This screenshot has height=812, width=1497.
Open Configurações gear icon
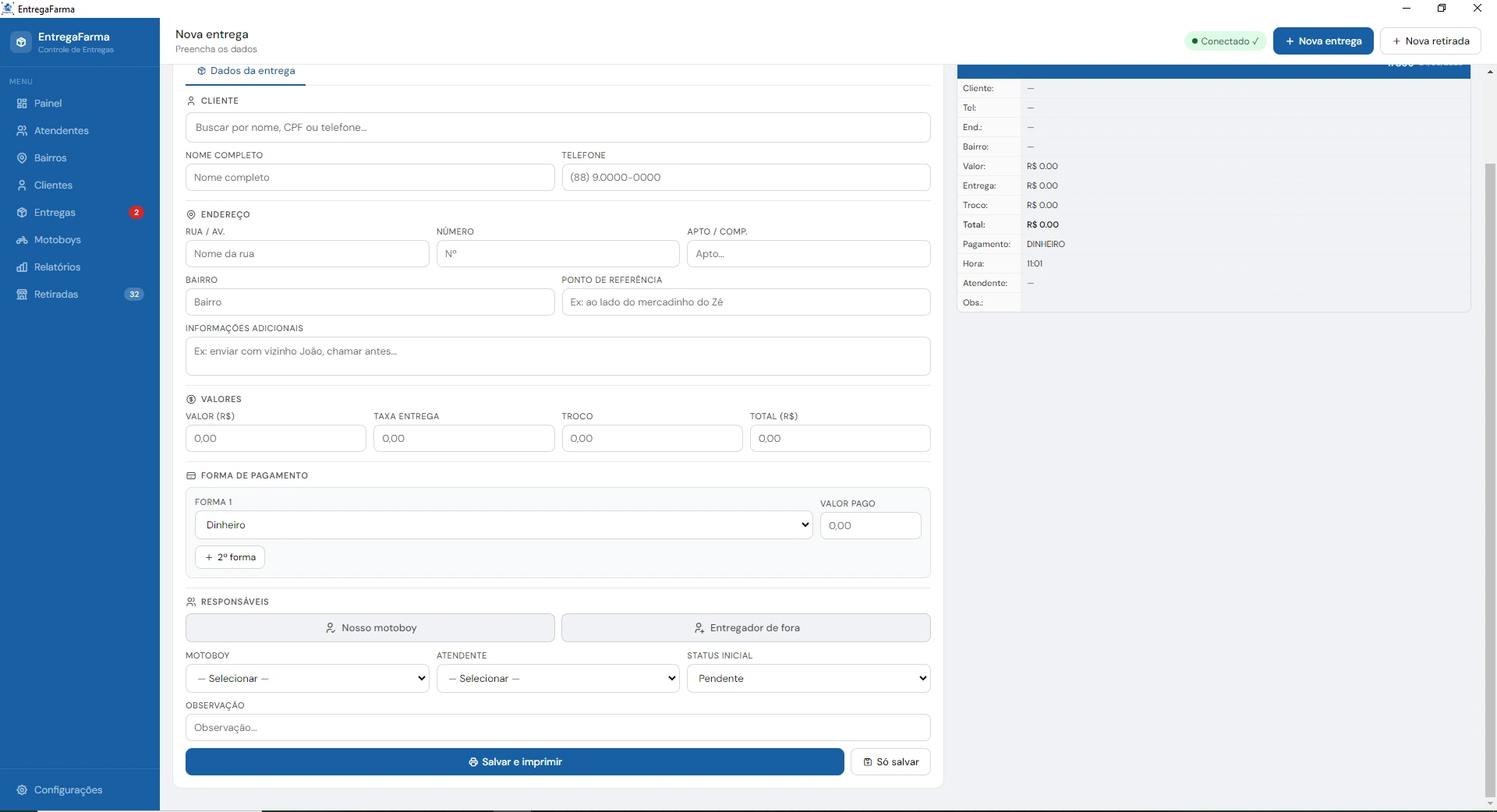coord(22,790)
